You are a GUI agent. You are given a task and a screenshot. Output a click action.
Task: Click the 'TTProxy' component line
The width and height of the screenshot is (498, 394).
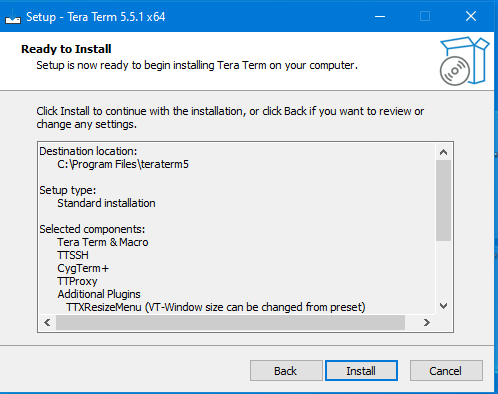click(77, 281)
